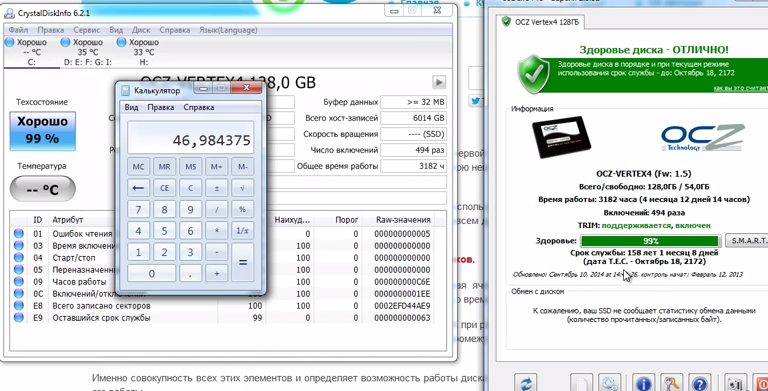This screenshot has width=768, height=391.
Task: Click the calculator display showing 46,984375
Action: click(191, 138)
